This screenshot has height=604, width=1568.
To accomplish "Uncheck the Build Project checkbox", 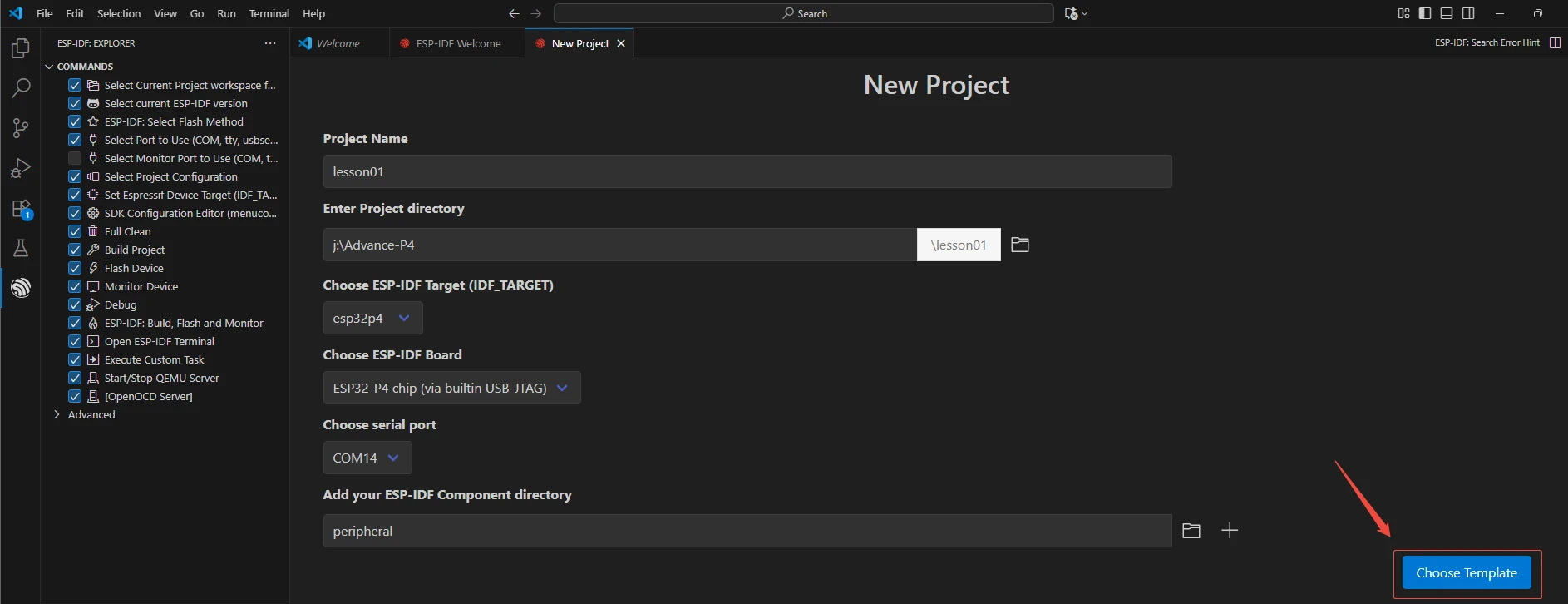I will [75, 250].
